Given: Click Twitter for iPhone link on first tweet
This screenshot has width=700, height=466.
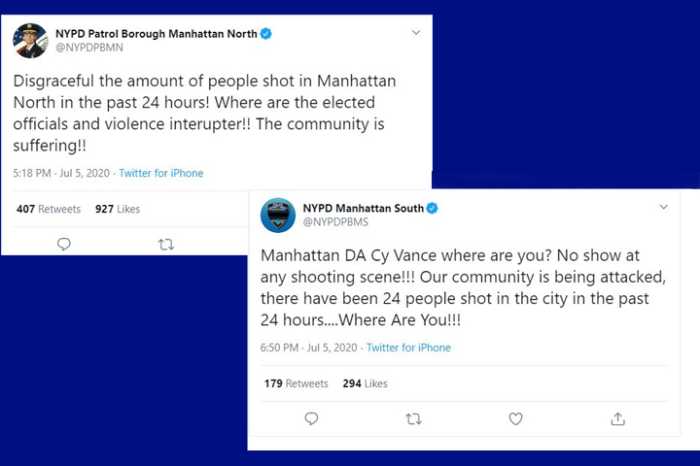Looking at the screenshot, I should pyautogui.click(x=161, y=173).
